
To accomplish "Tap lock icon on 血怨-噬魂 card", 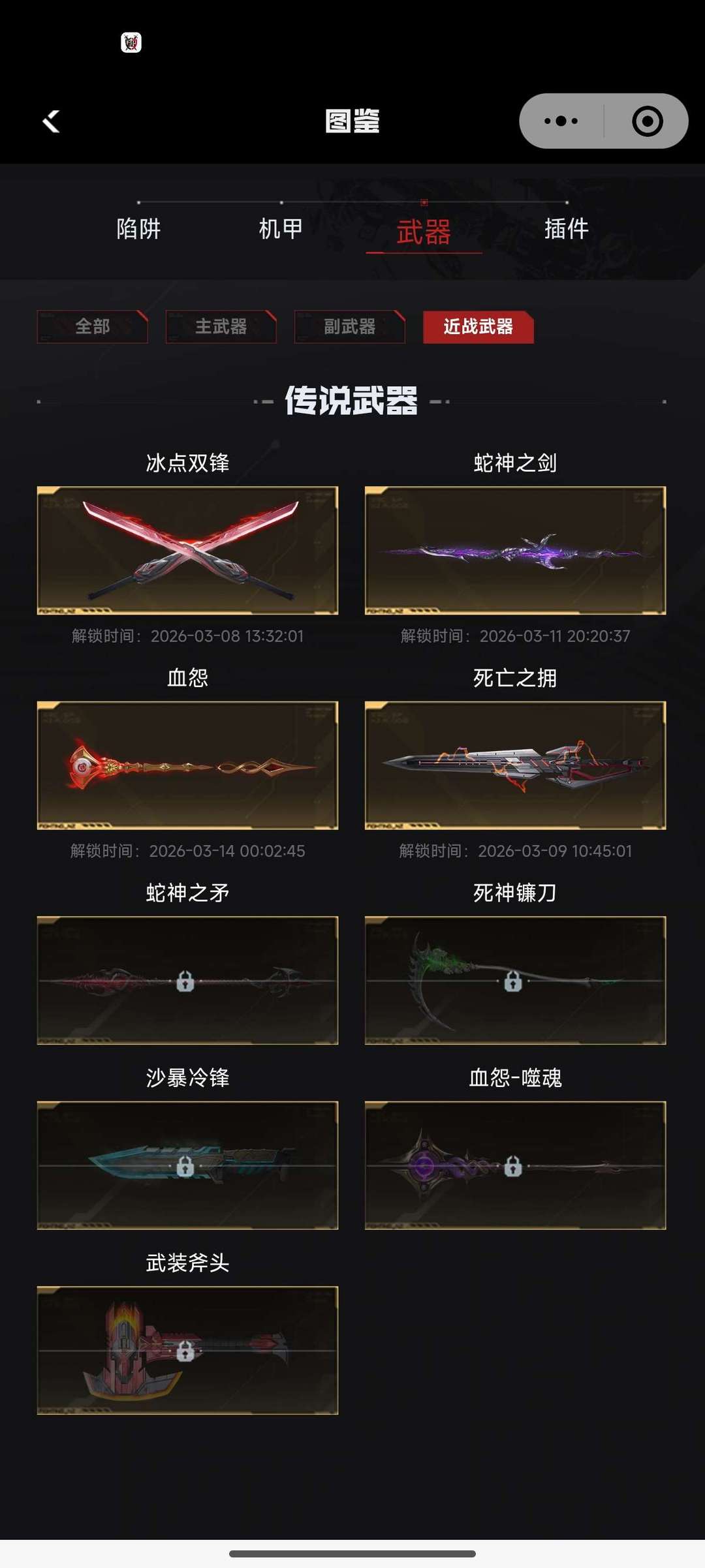I will [513, 1166].
